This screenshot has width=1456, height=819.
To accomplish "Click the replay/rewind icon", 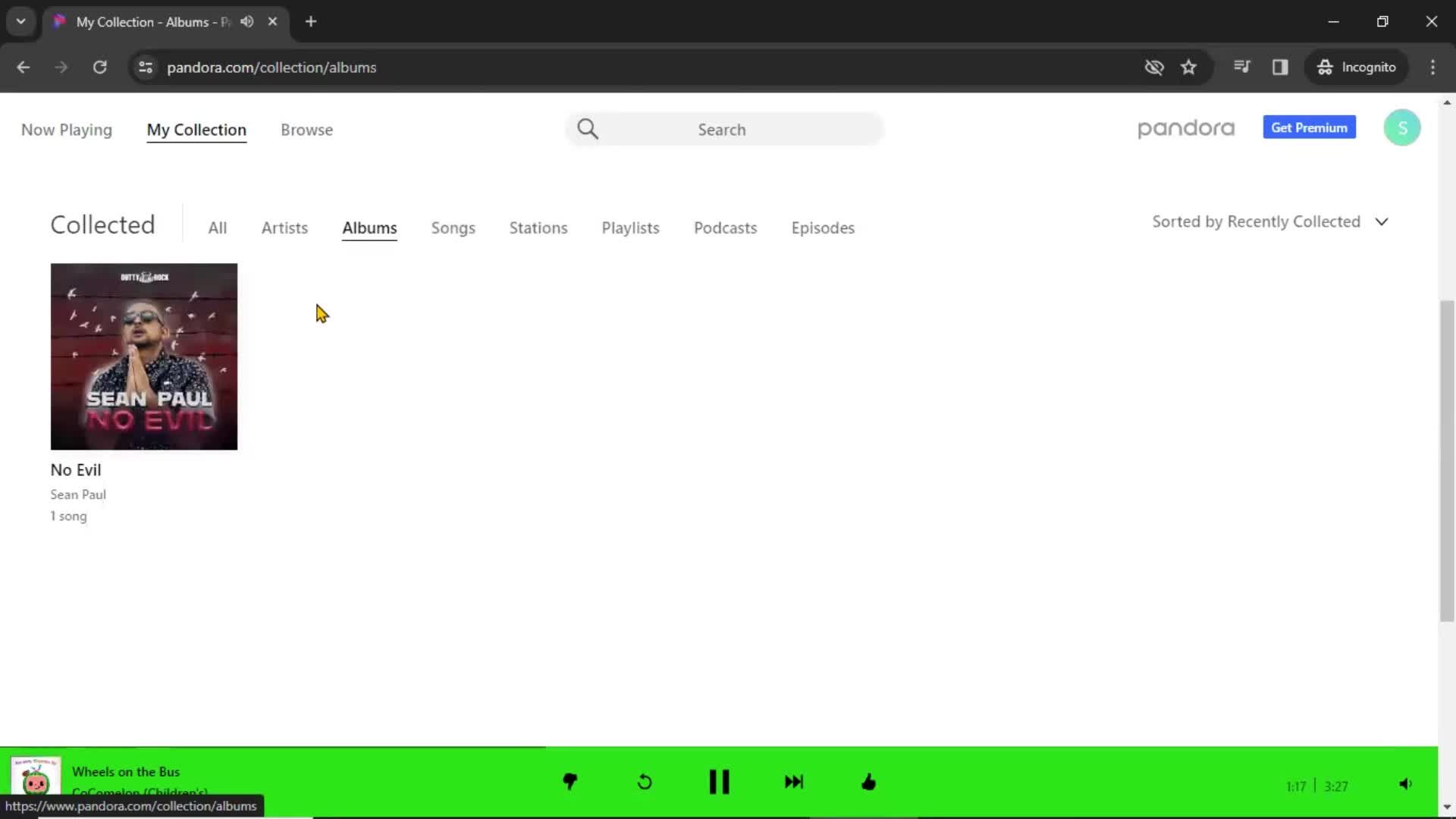I will point(644,783).
